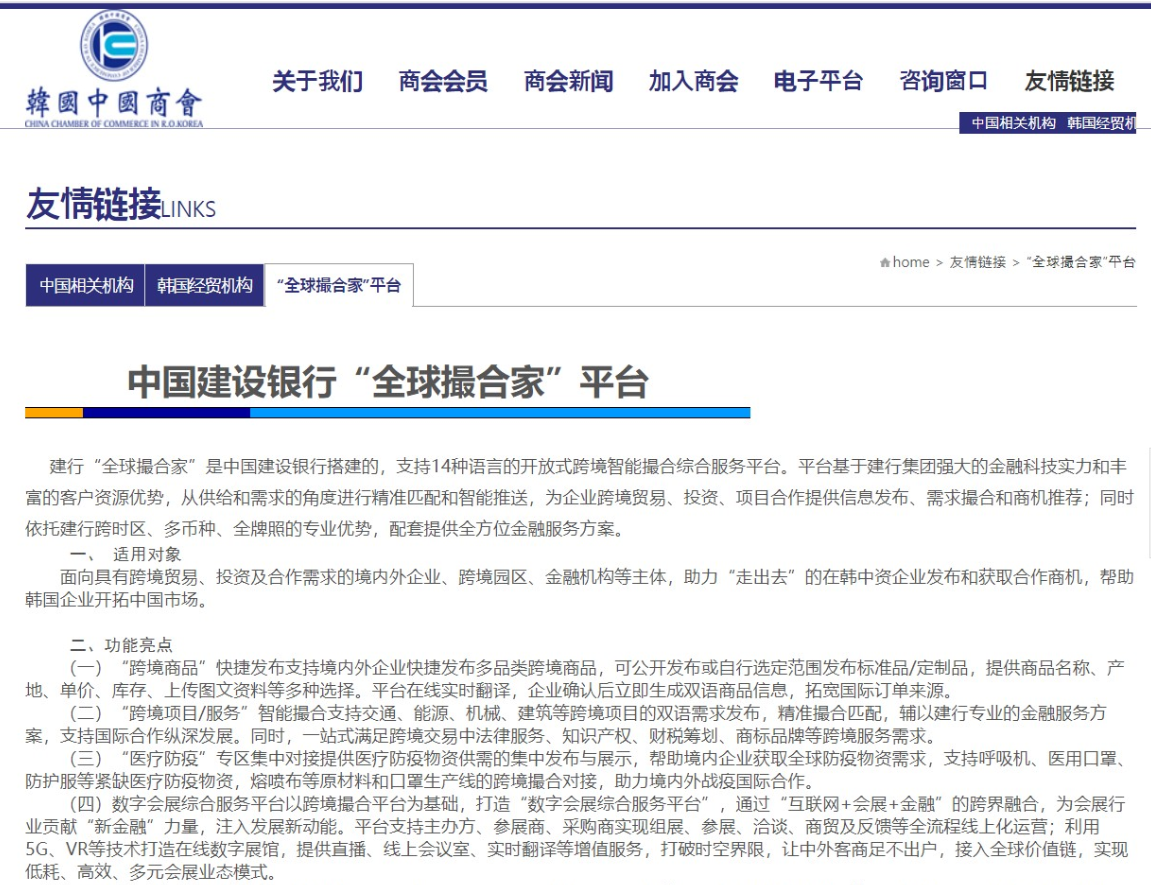Screen dimensions: 1151x885
Task: Click 友情链接 in the breadcrumb trail
Action: point(978,262)
